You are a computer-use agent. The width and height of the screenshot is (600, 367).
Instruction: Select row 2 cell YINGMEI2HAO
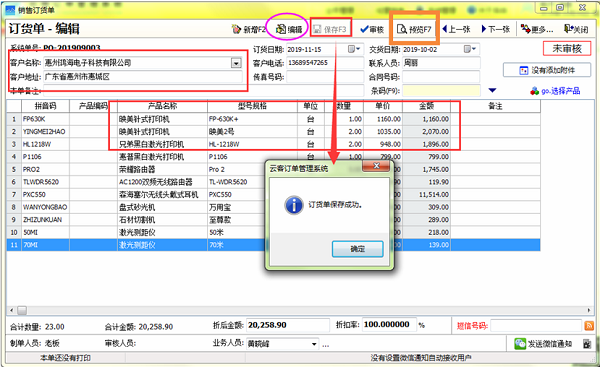click(45, 132)
